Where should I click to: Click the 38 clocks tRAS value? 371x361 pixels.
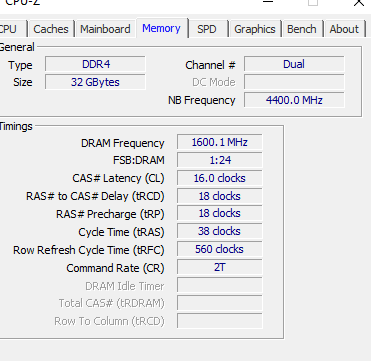click(219, 231)
